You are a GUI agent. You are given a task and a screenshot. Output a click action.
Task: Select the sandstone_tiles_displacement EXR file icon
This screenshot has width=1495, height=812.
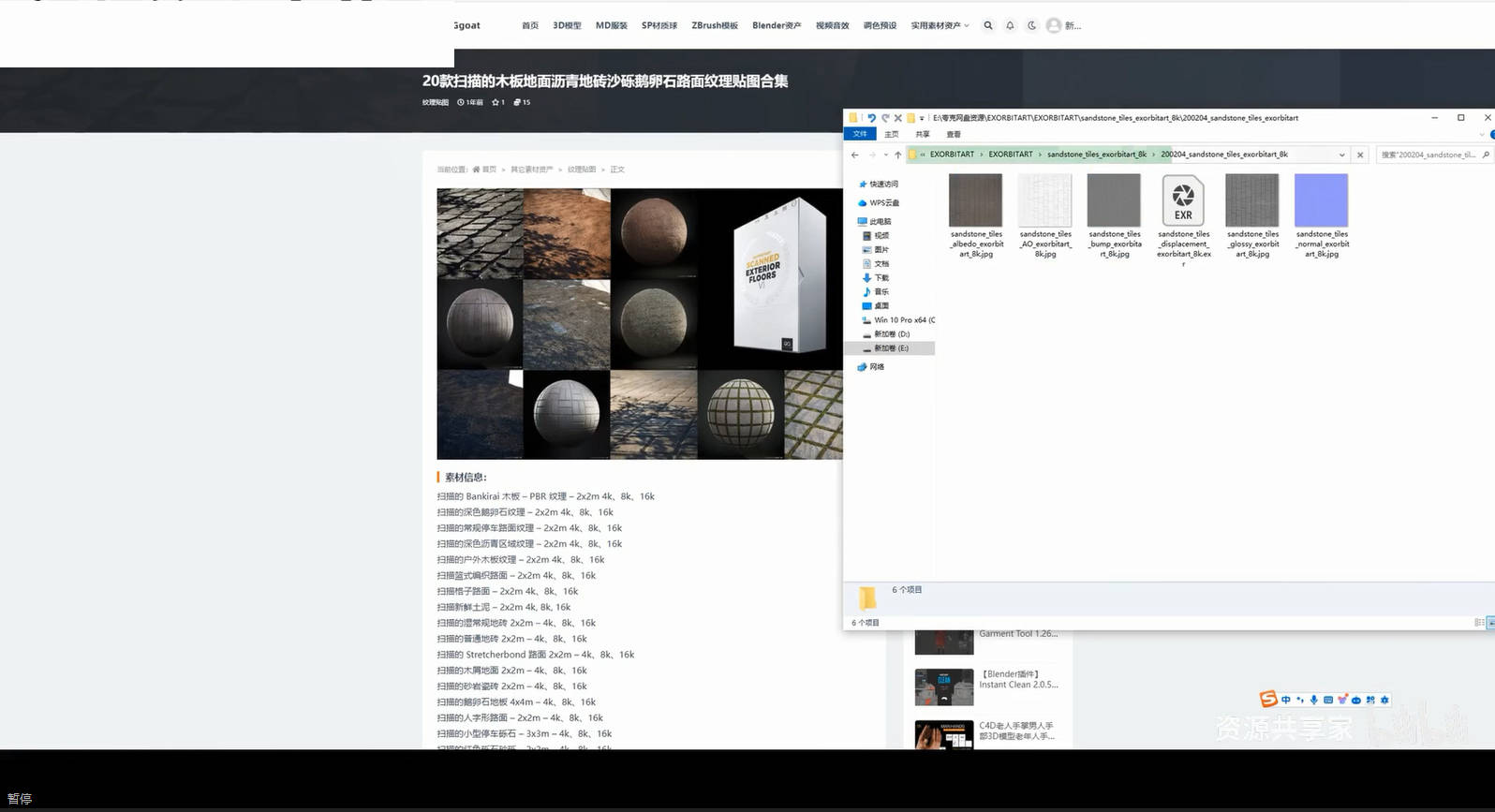click(x=1183, y=200)
